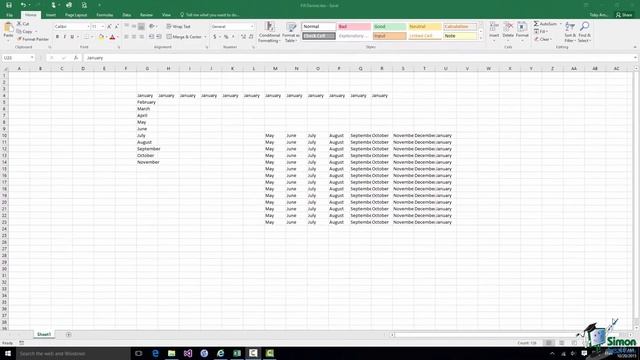Open the Orientation text-angle tool
This screenshot has width=640, height=360.
pos(152,27)
